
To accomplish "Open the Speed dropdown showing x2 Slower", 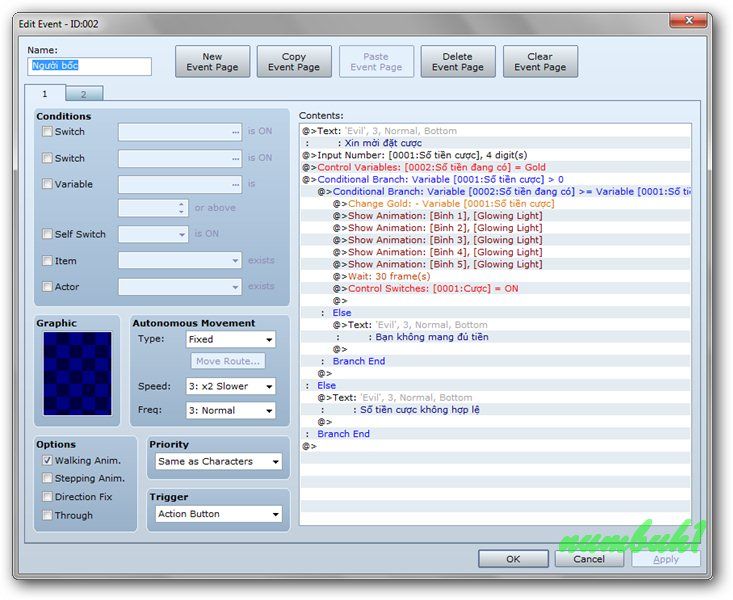I will pyautogui.click(x=230, y=386).
